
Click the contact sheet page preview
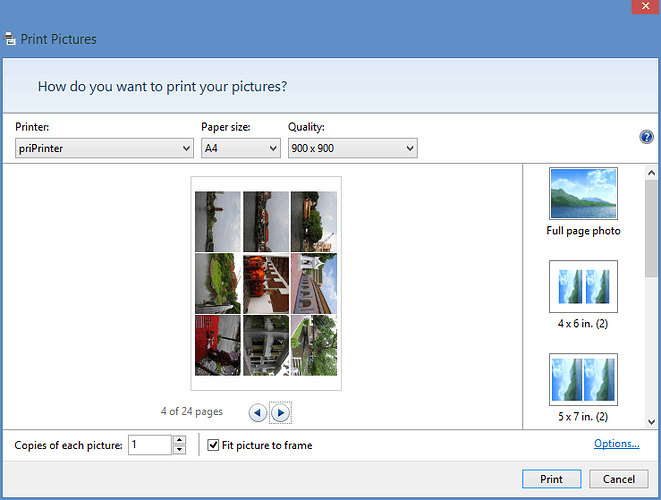pyautogui.click(x=266, y=283)
